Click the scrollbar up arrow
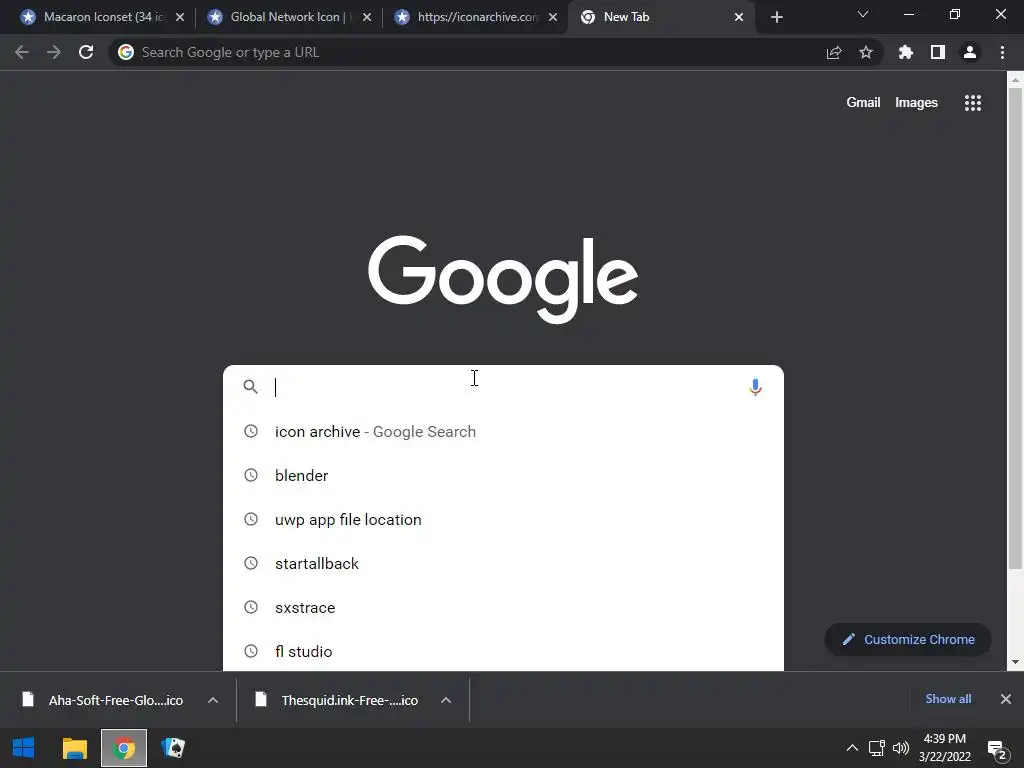This screenshot has height=768, width=1024. point(1015,80)
